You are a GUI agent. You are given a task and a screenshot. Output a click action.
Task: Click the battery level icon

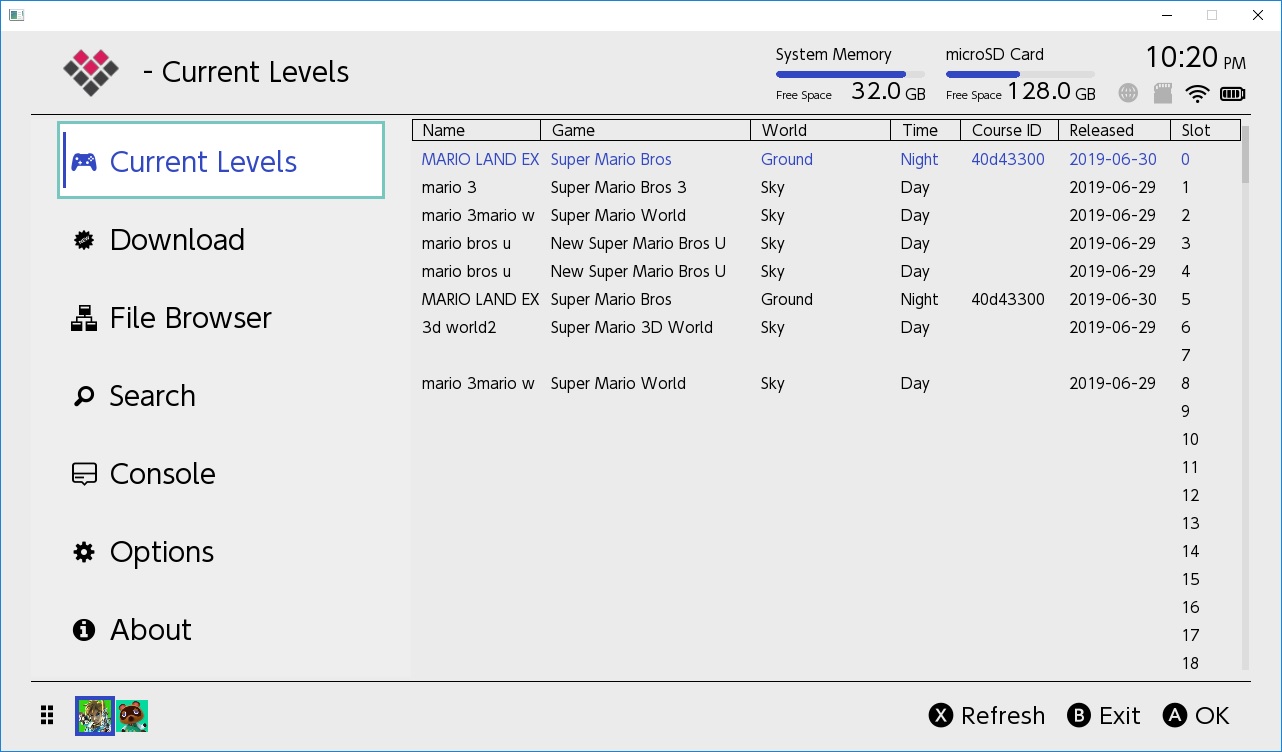[1233, 94]
